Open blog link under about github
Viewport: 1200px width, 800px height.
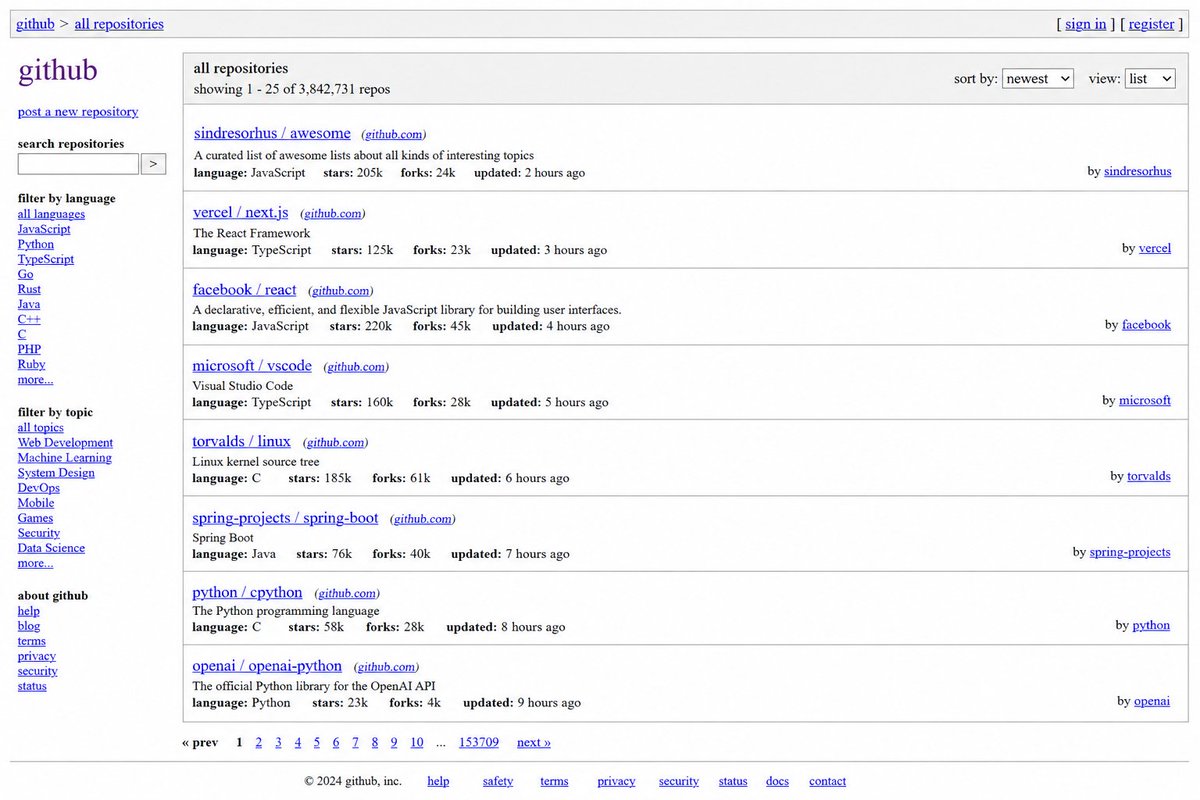pyautogui.click(x=29, y=626)
